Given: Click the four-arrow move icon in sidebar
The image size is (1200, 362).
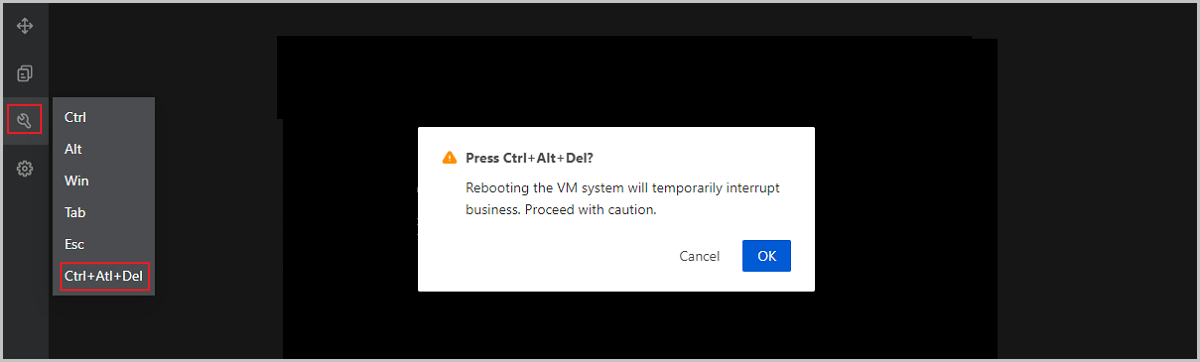Looking at the screenshot, I should click(x=25, y=26).
